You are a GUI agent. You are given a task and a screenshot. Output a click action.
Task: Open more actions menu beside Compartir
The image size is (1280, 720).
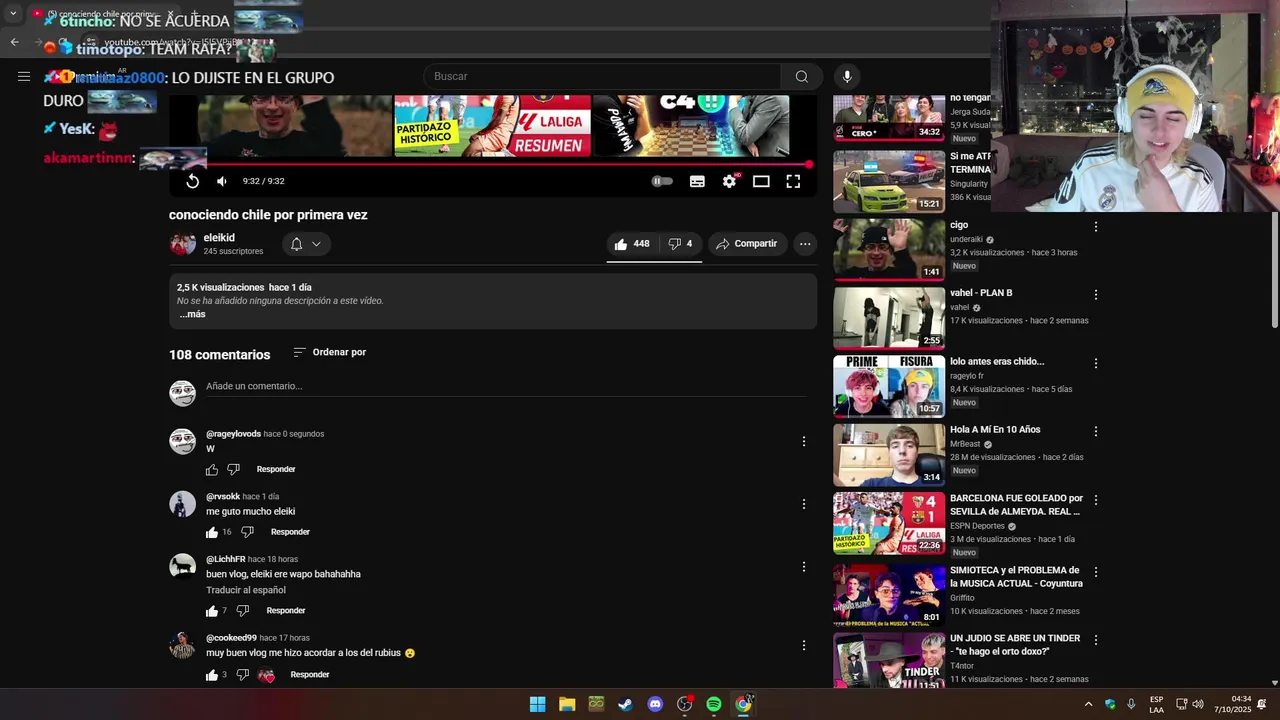(x=805, y=244)
